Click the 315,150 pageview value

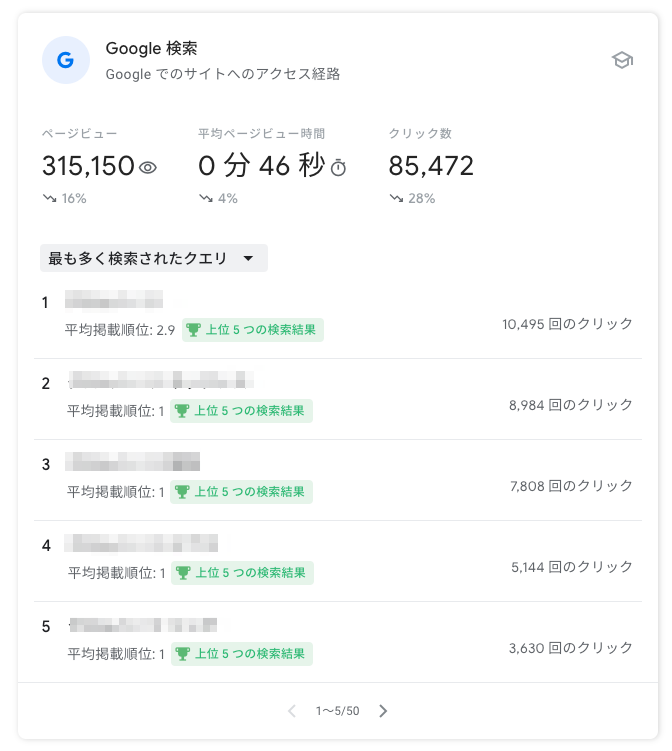pos(88,166)
